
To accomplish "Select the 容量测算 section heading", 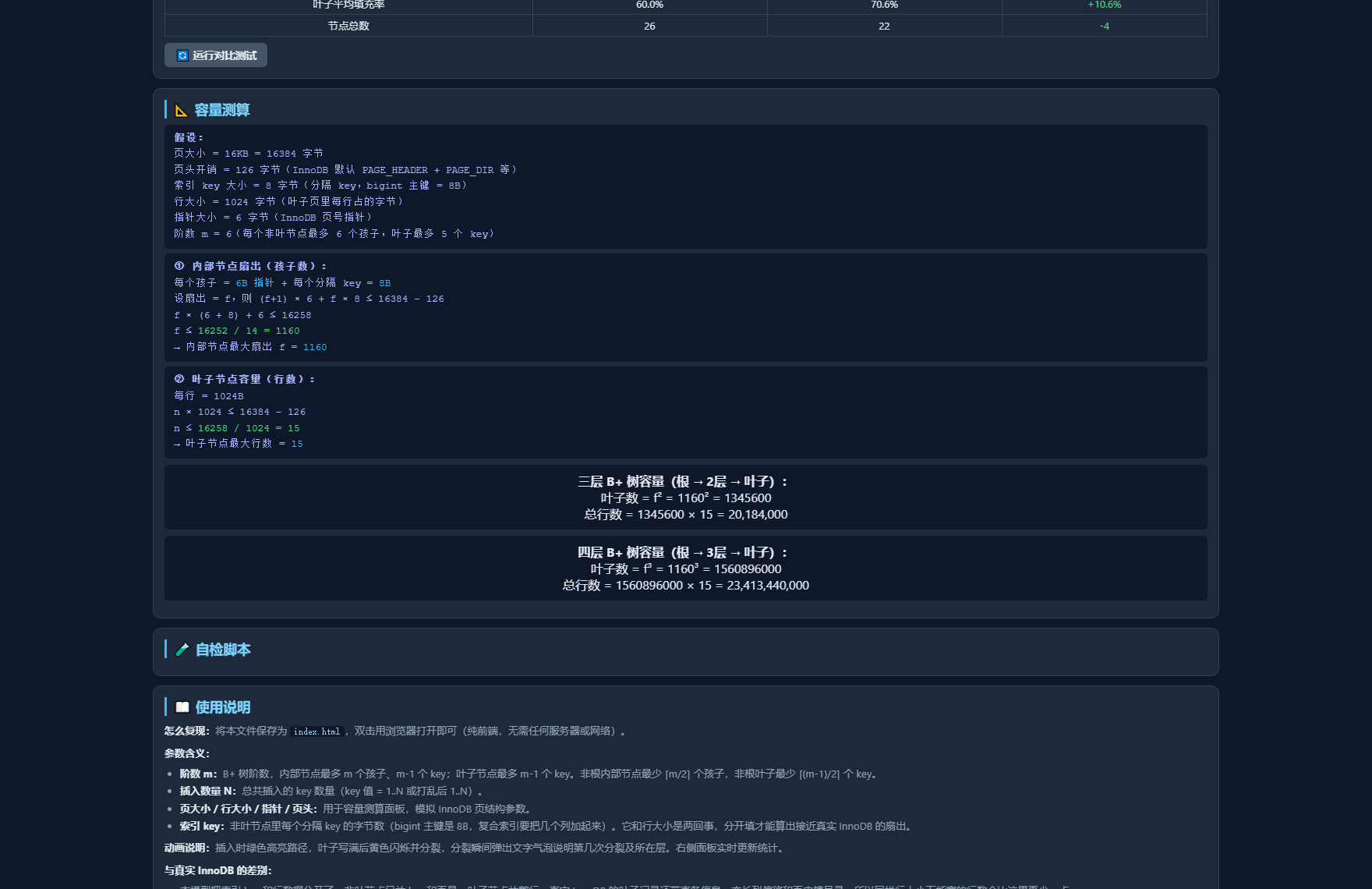I will [x=222, y=110].
